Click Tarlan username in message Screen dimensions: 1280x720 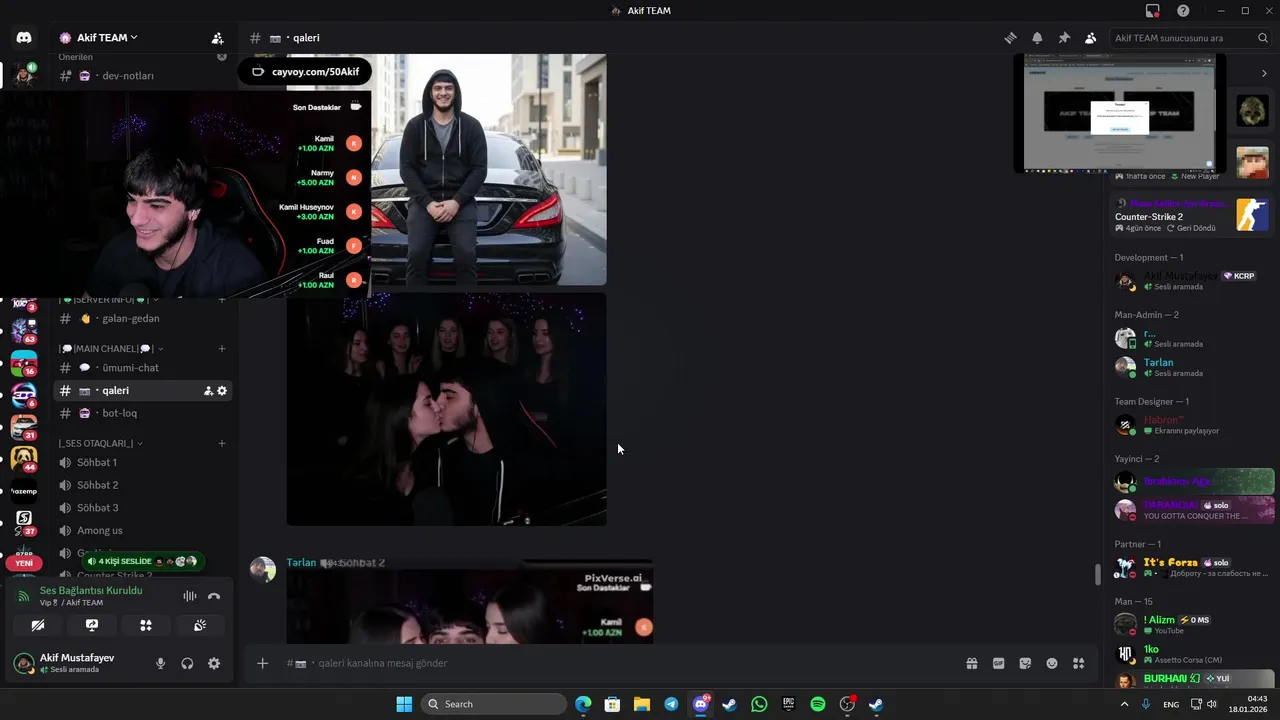301,563
